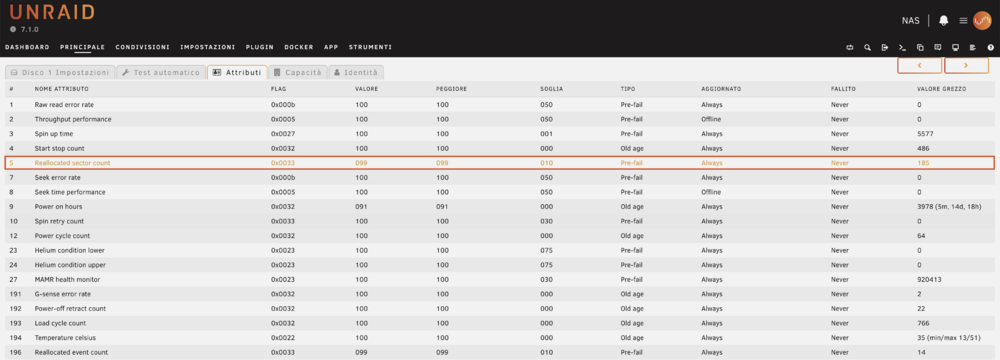The height and width of the screenshot is (360, 1000).
Task: Open the web terminal icon
Action: pos(902,47)
